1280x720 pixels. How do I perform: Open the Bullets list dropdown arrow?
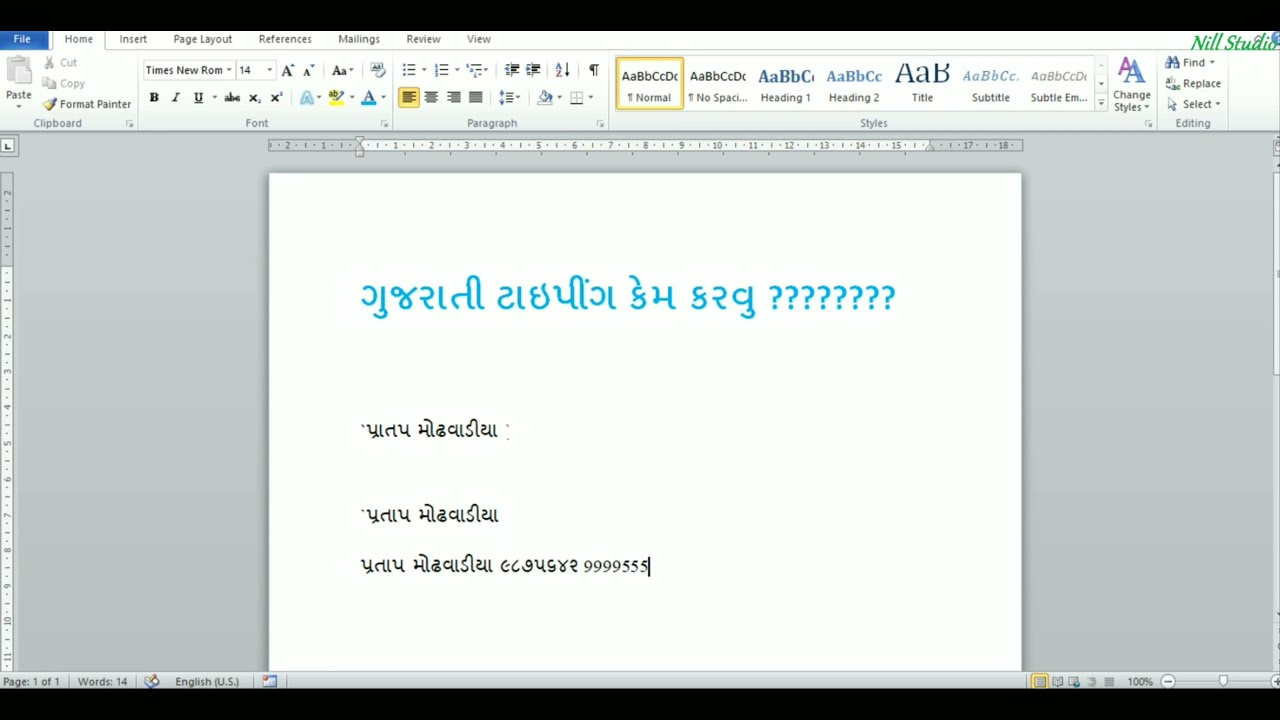click(424, 70)
